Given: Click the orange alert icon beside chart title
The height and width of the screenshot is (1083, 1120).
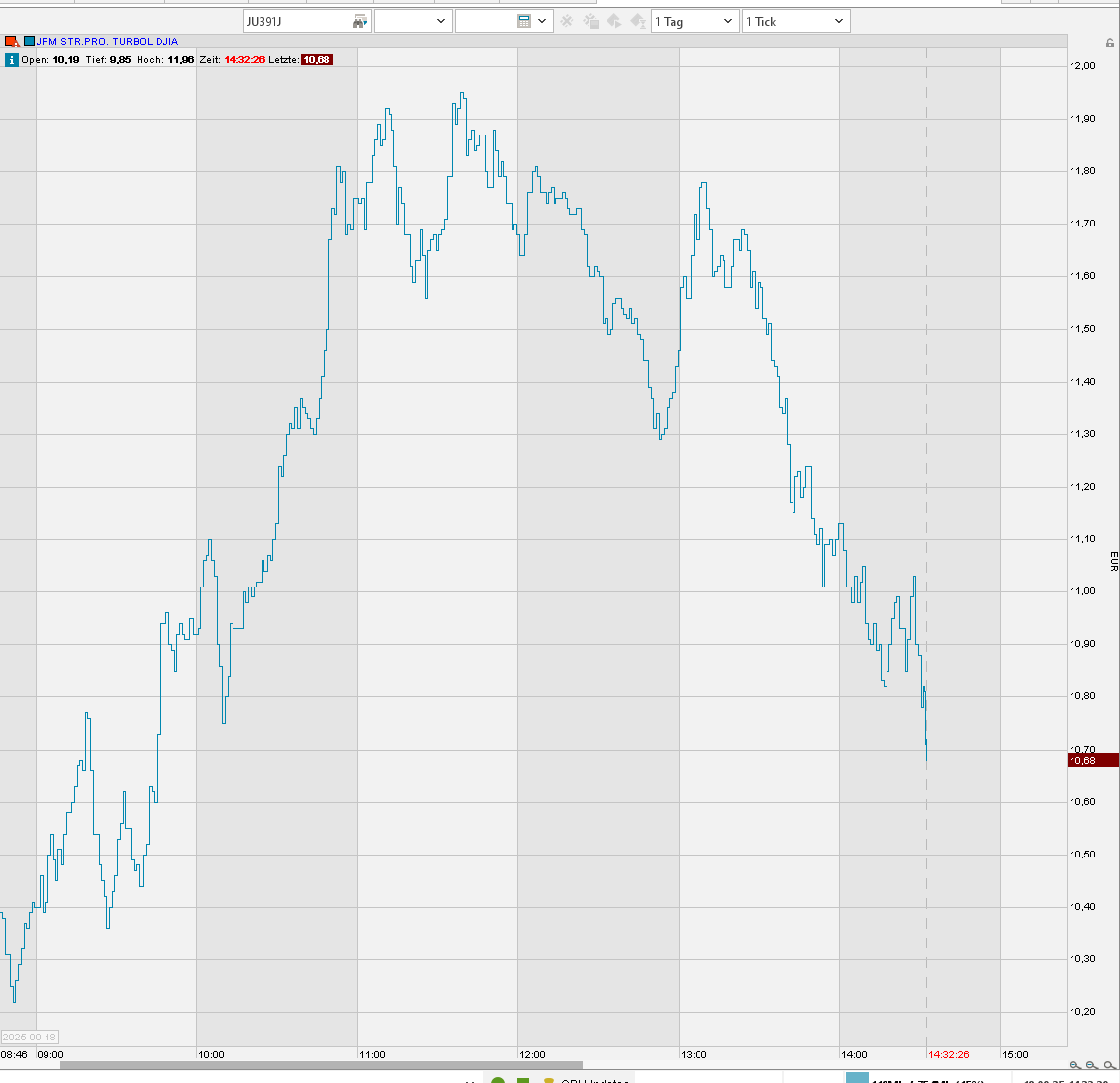Looking at the screenshot, I should pyautogui.click(x=12, y=42).
